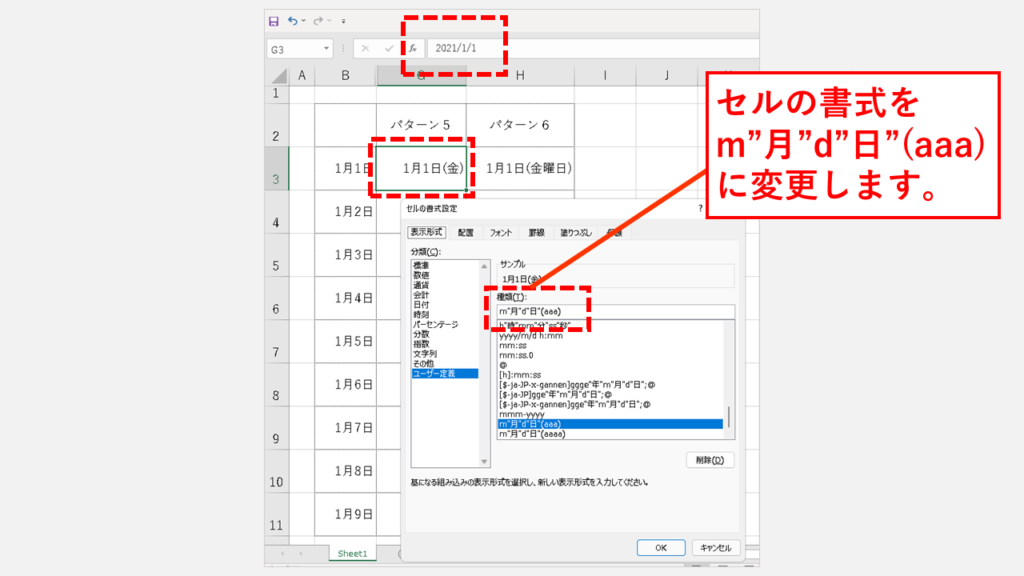This screenshot has height=576, width=1024.
Task: Click the select-all triangle at grid corner
Action: [x=277, y=76]
